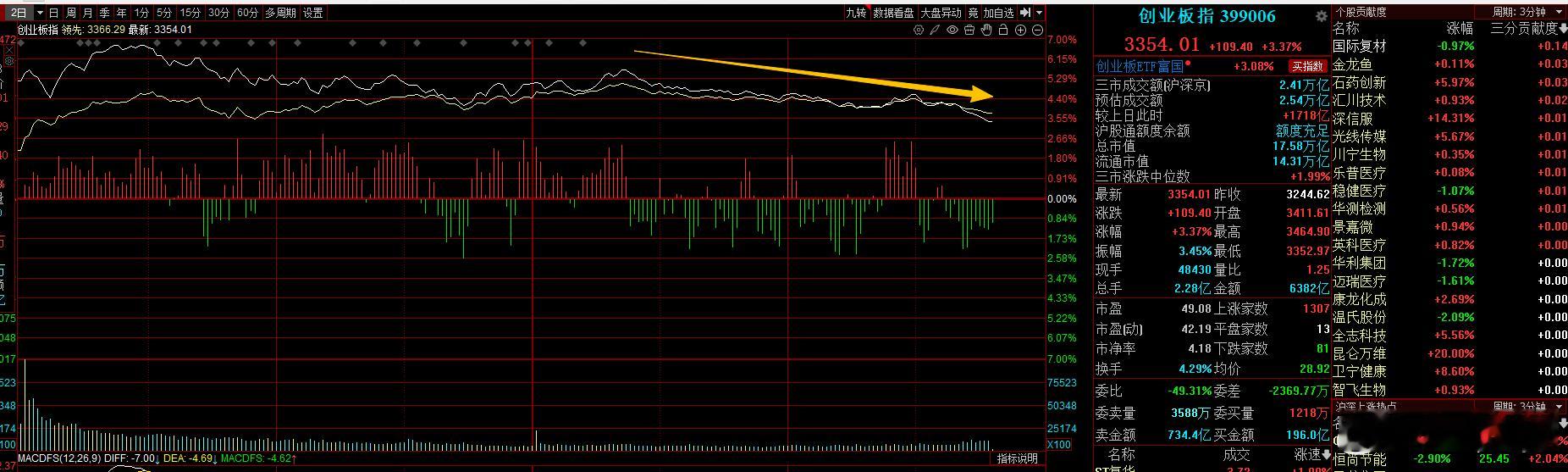This screenshot has width=1568, height=472.
Task: Select the 2日 period tab
Action: click(x=18, y=13)
